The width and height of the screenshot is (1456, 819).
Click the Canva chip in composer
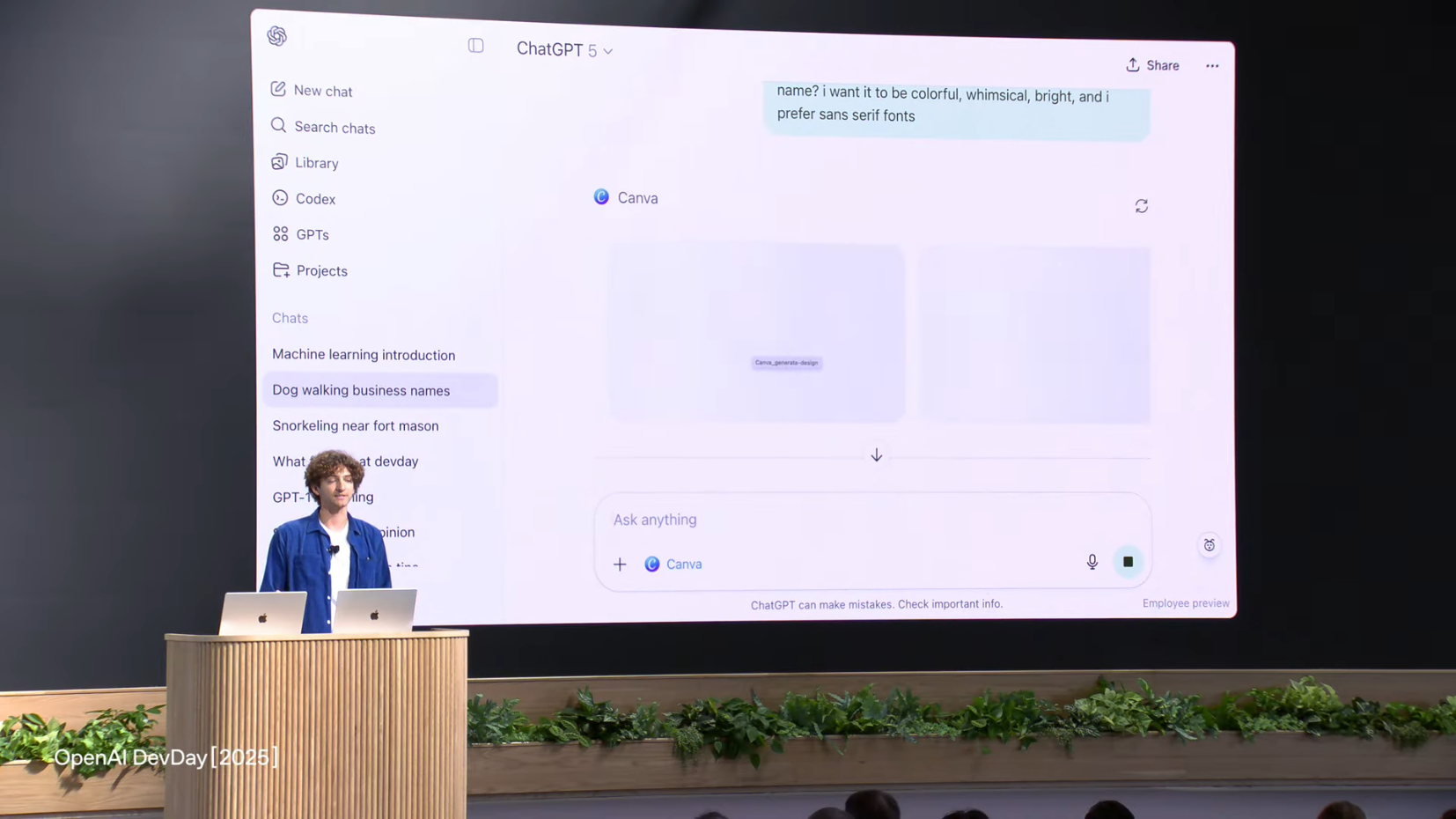pos(673,564)
